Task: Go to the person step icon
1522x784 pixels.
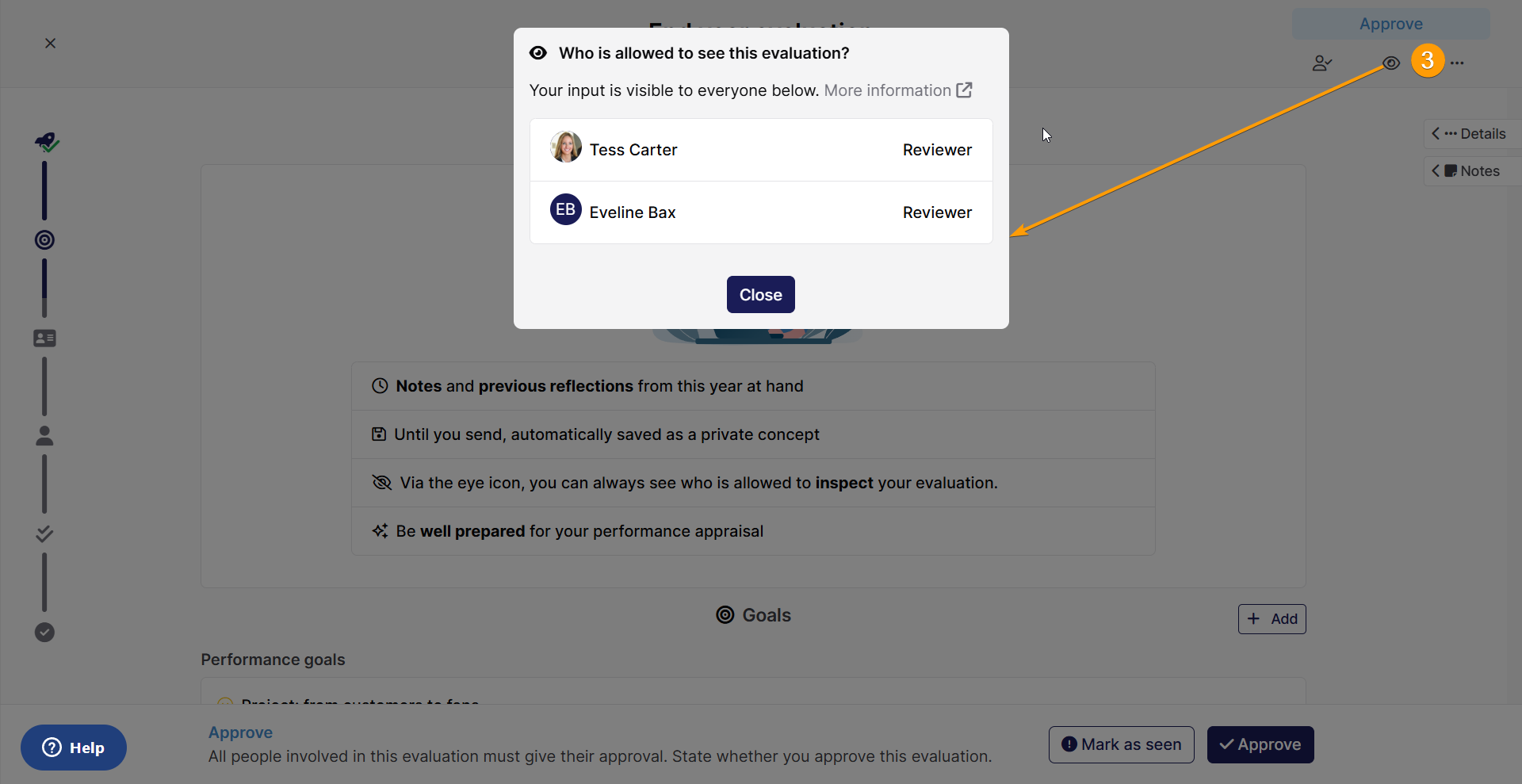Action: [x=44, y=435]
